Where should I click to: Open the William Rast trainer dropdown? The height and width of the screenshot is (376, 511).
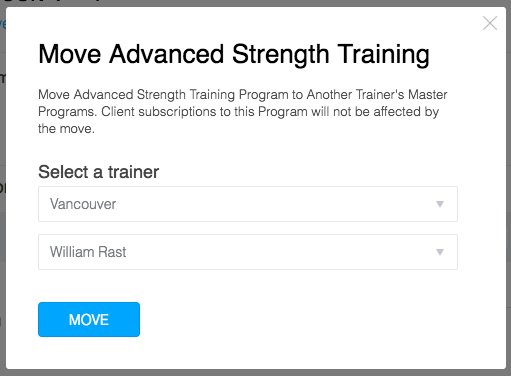(248, 252)
